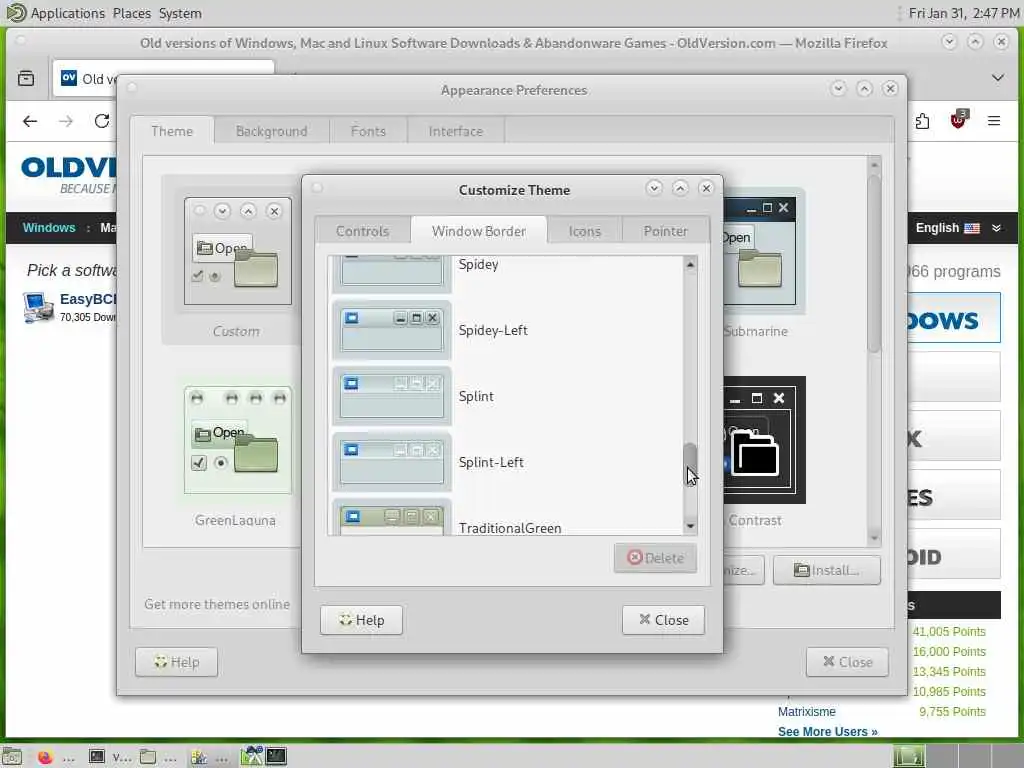This screenshot has height=768, width=1024.
Task: Click the file manager folder icon in panel
Action: point(148,756)
